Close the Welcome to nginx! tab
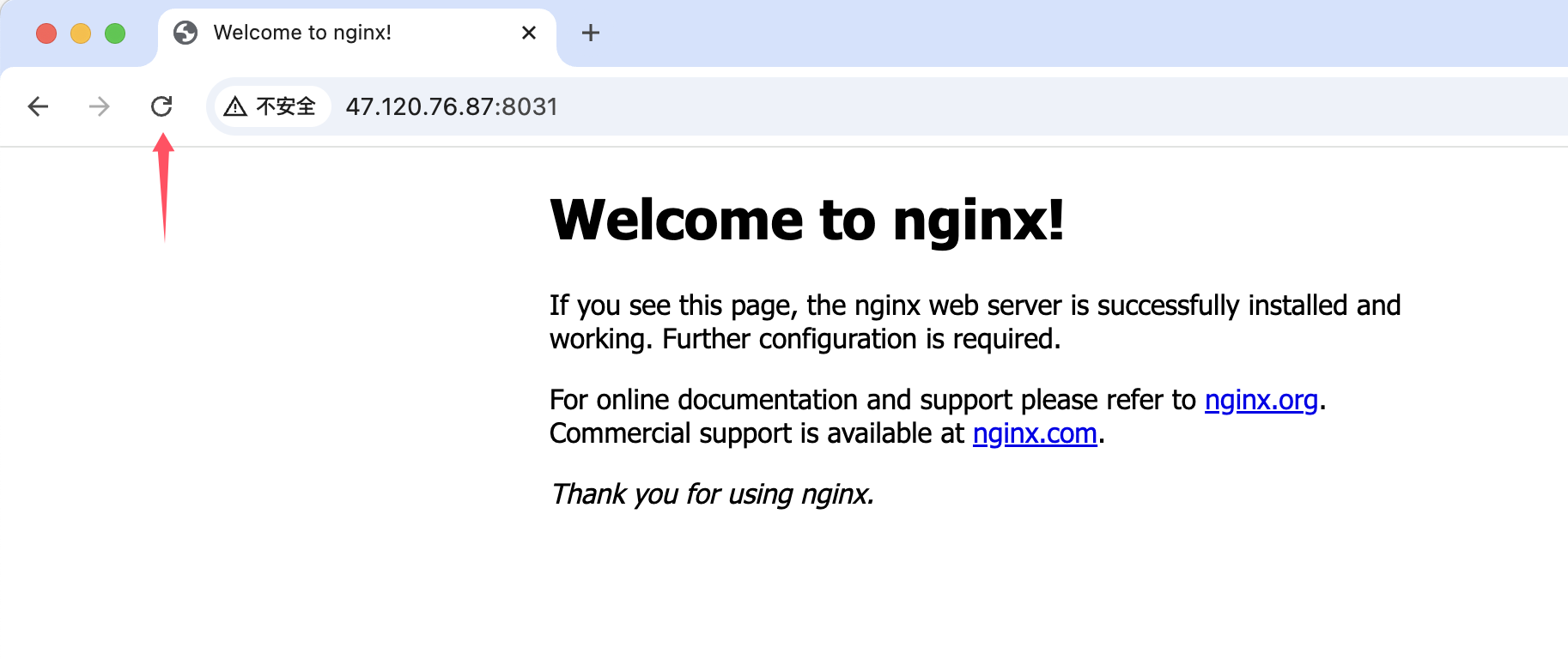1568x659 pixels. [x=529, y=33]
